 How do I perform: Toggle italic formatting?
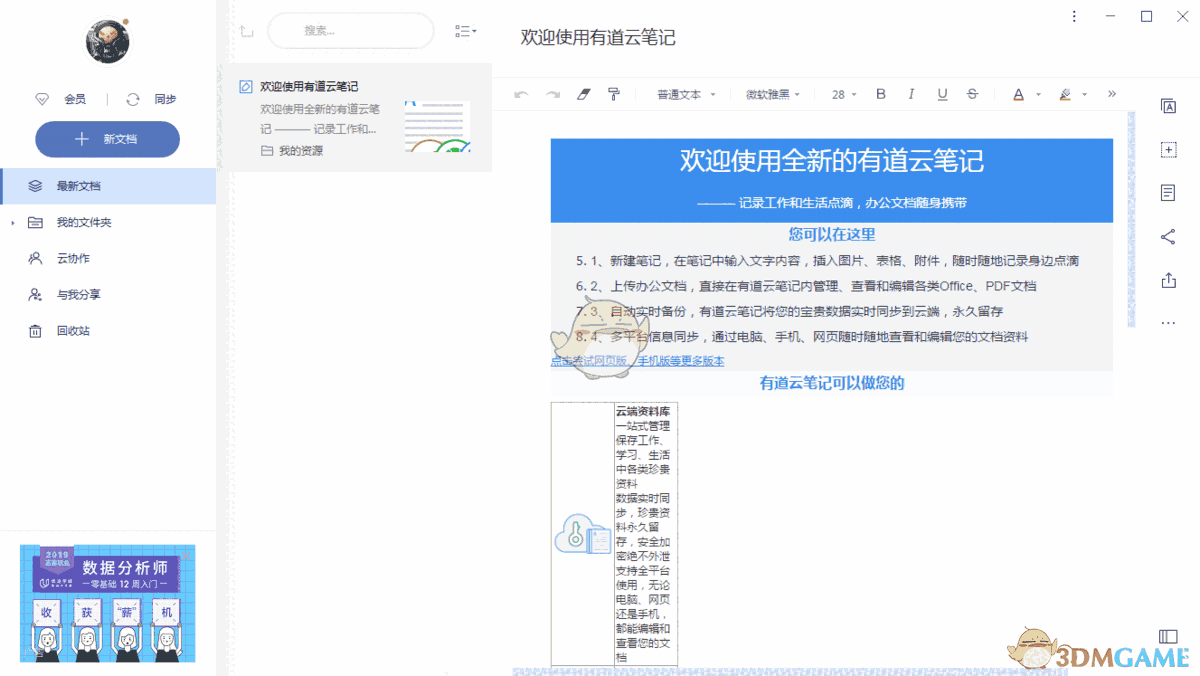(x=911, y=94)
